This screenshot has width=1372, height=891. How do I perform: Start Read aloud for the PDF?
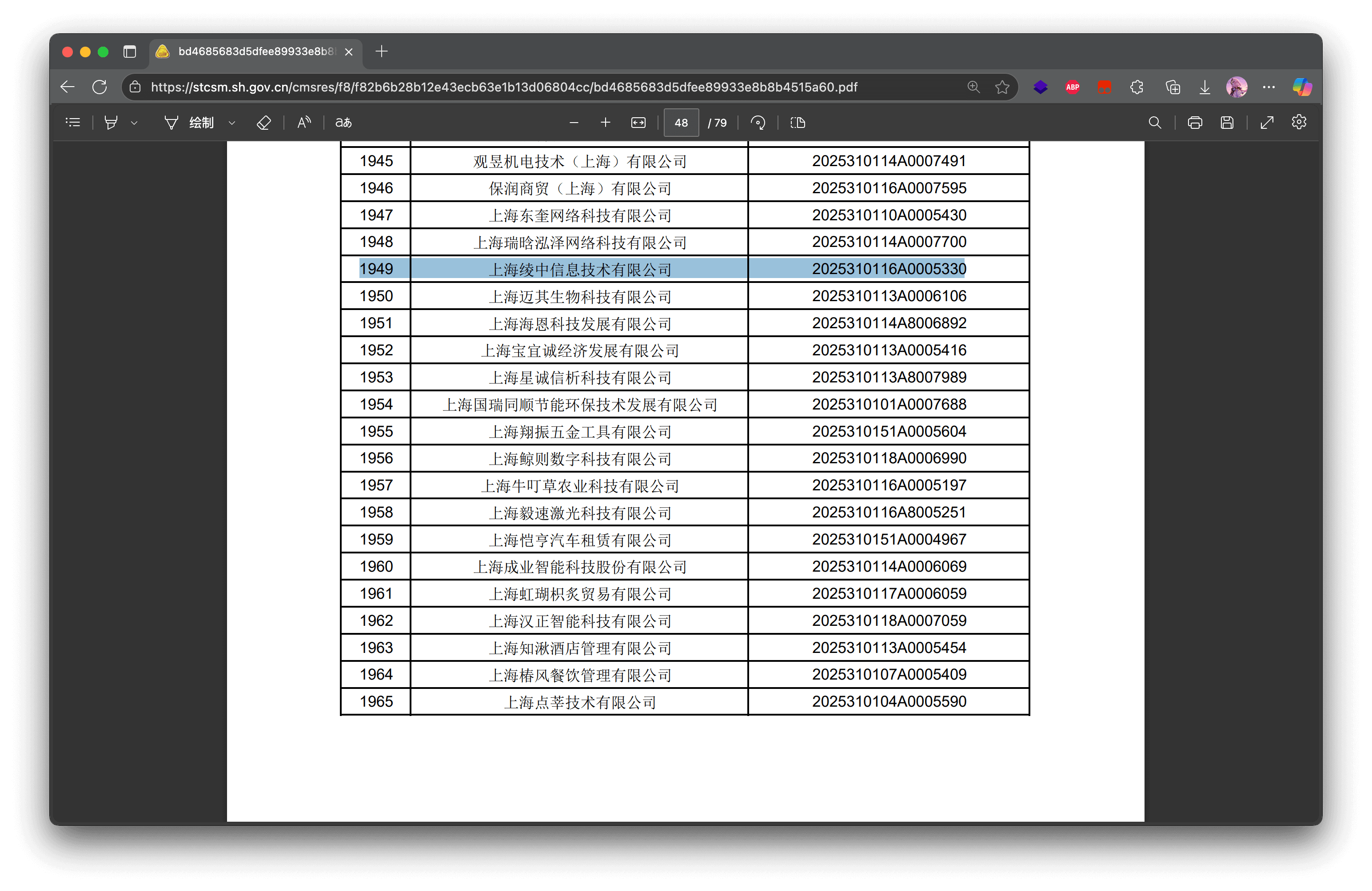pyautogui.click(x=304, y=122)
